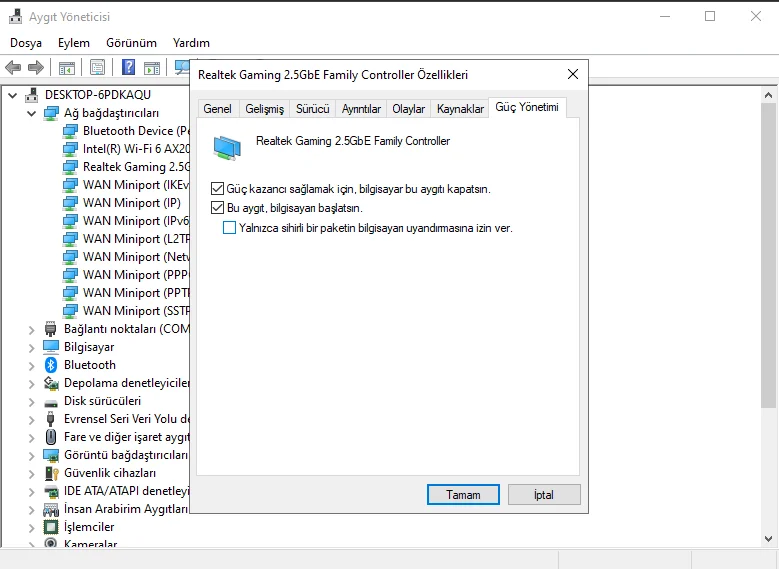Click the Görüntü bağdaştırıcıları display icon

[51, 455]
